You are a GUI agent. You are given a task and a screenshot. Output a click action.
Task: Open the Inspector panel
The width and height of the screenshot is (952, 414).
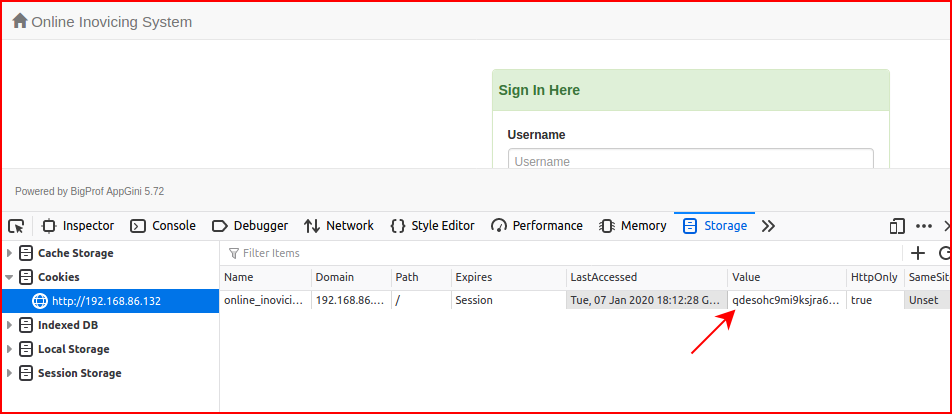[x=78, y=226]
